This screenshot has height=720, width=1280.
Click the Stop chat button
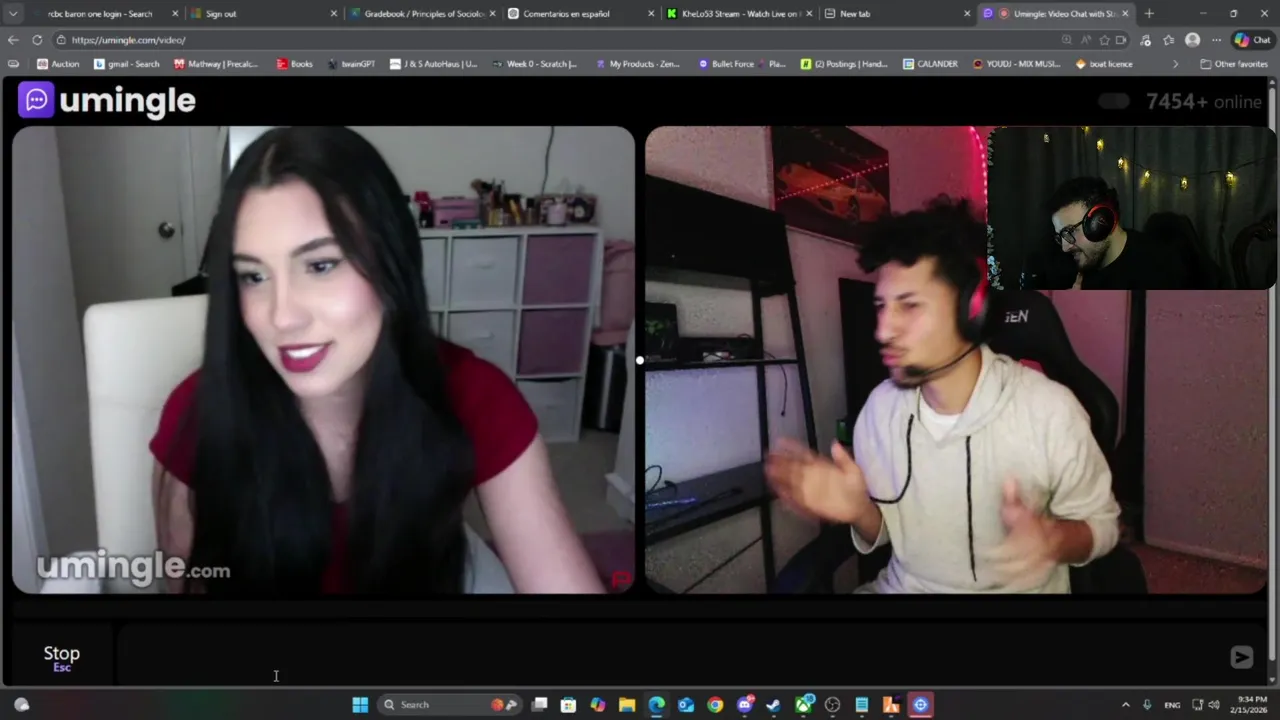pyautogui.click(x=61, y=657)
